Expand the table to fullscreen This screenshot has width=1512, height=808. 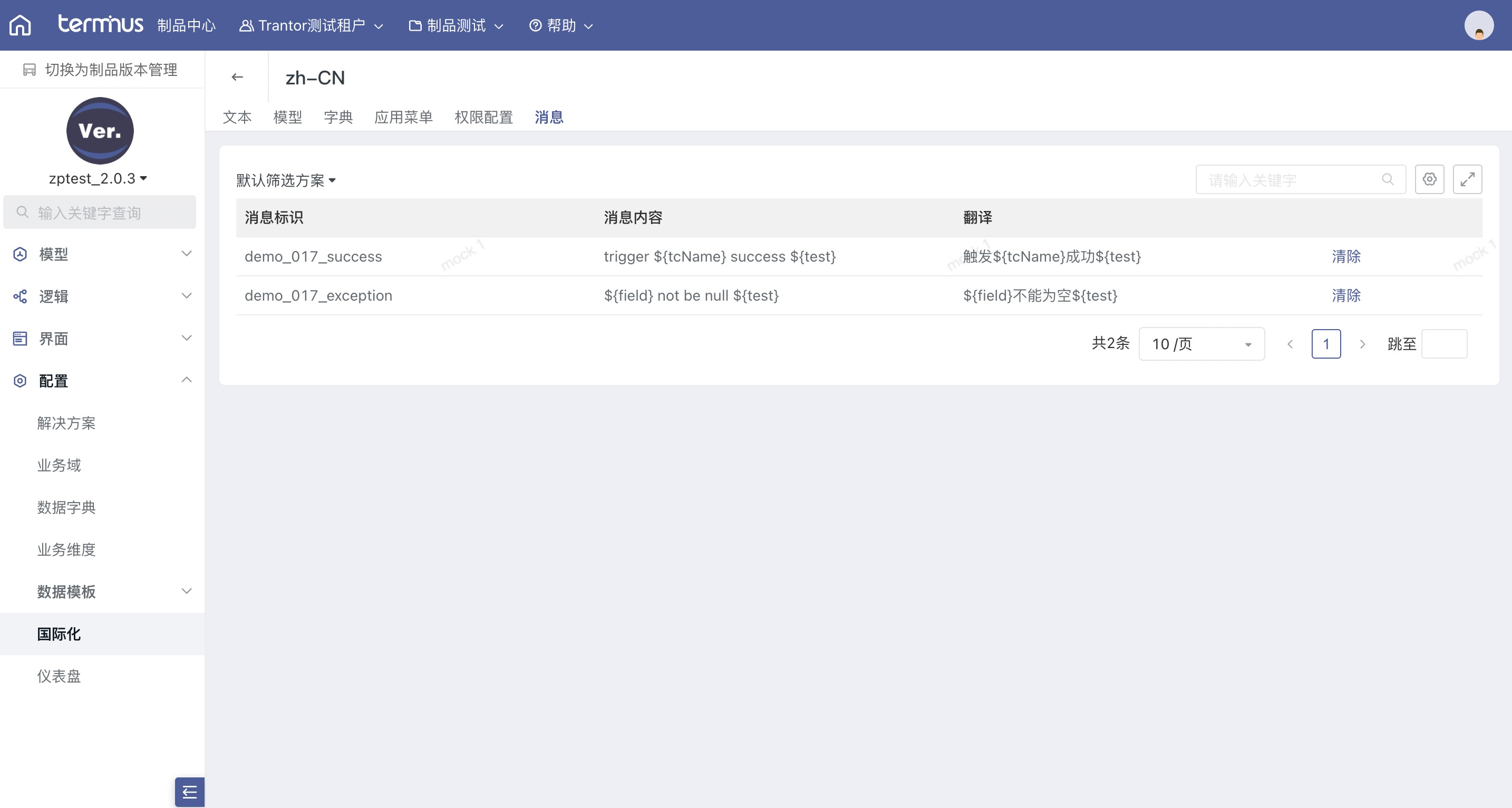click(x=1467, y=179)
